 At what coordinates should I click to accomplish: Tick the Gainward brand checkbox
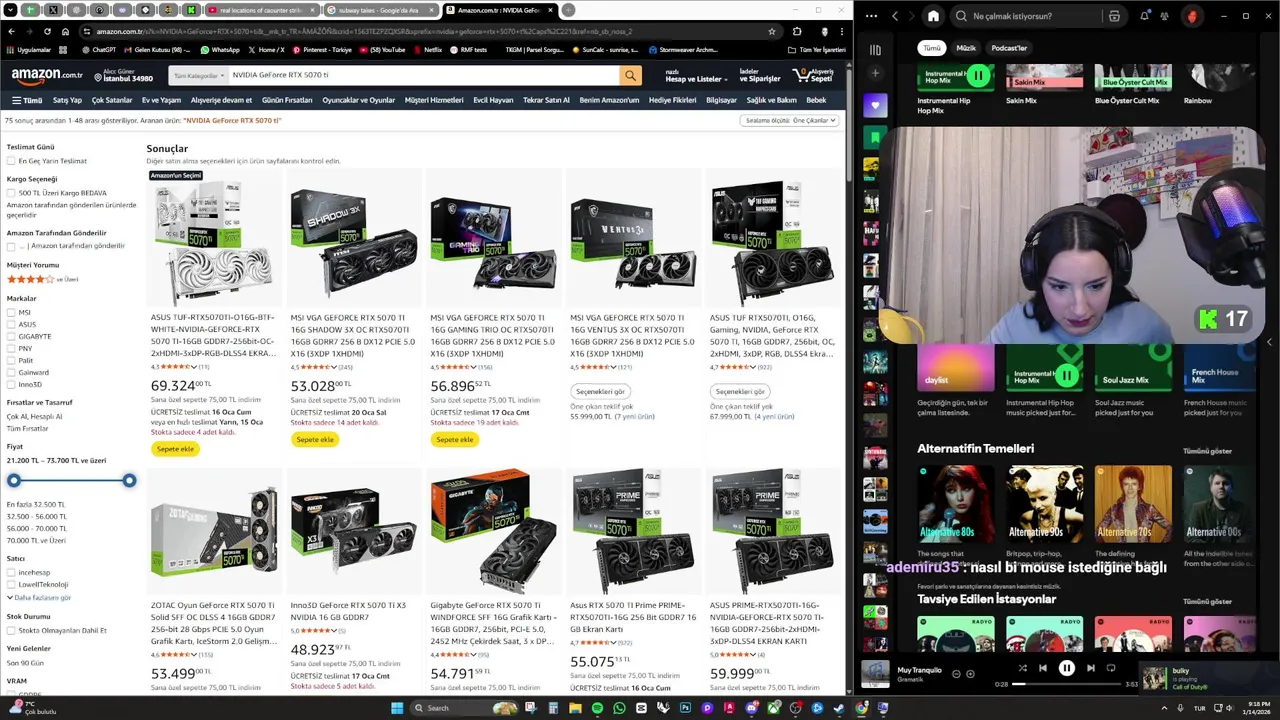coord(11,372)
